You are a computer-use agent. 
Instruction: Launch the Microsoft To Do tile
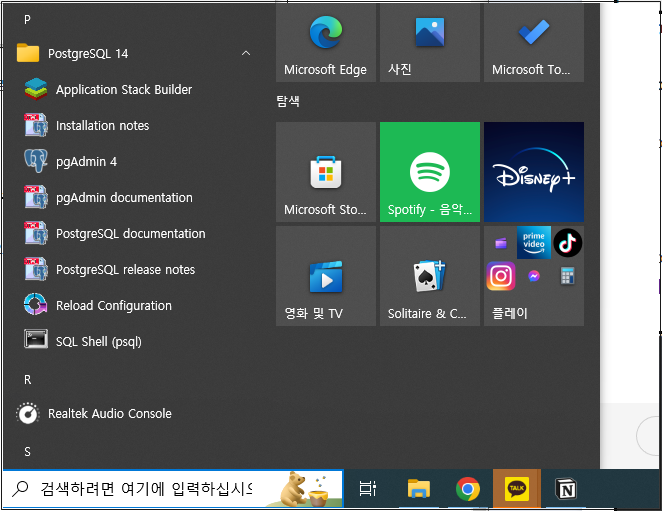pos(534,43)
